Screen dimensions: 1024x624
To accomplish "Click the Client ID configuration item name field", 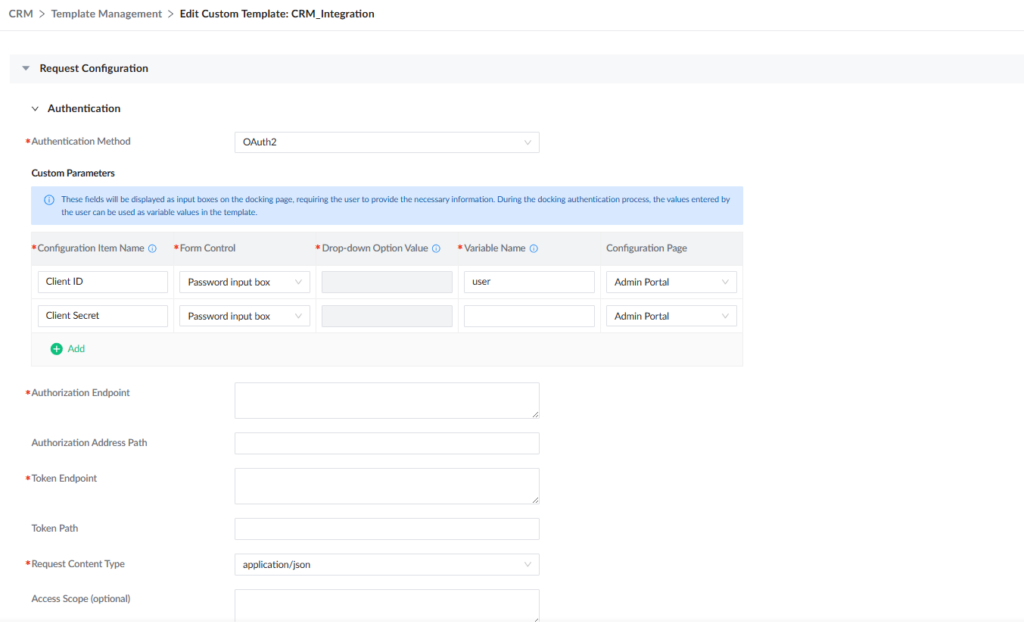I will click(x=103, y=282).
